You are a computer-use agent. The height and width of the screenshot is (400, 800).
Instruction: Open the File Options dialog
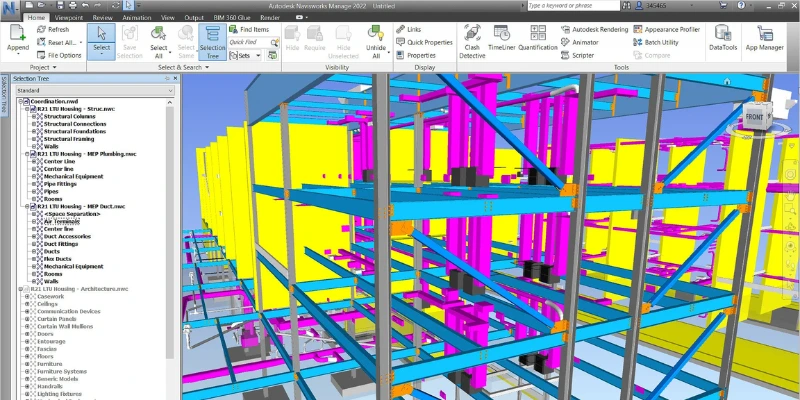(x=59, y=55)
